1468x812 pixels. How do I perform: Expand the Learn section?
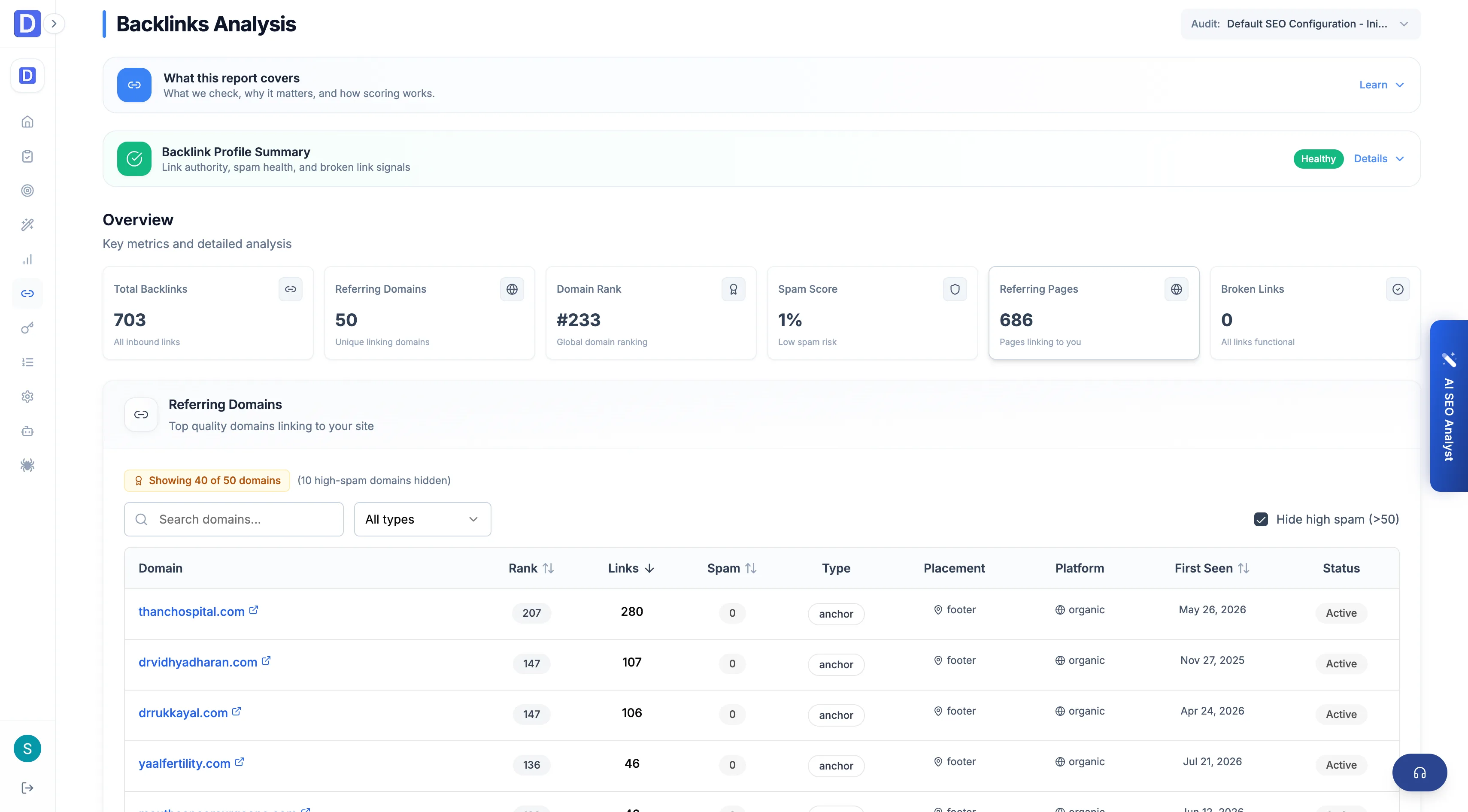[1381, 85]
